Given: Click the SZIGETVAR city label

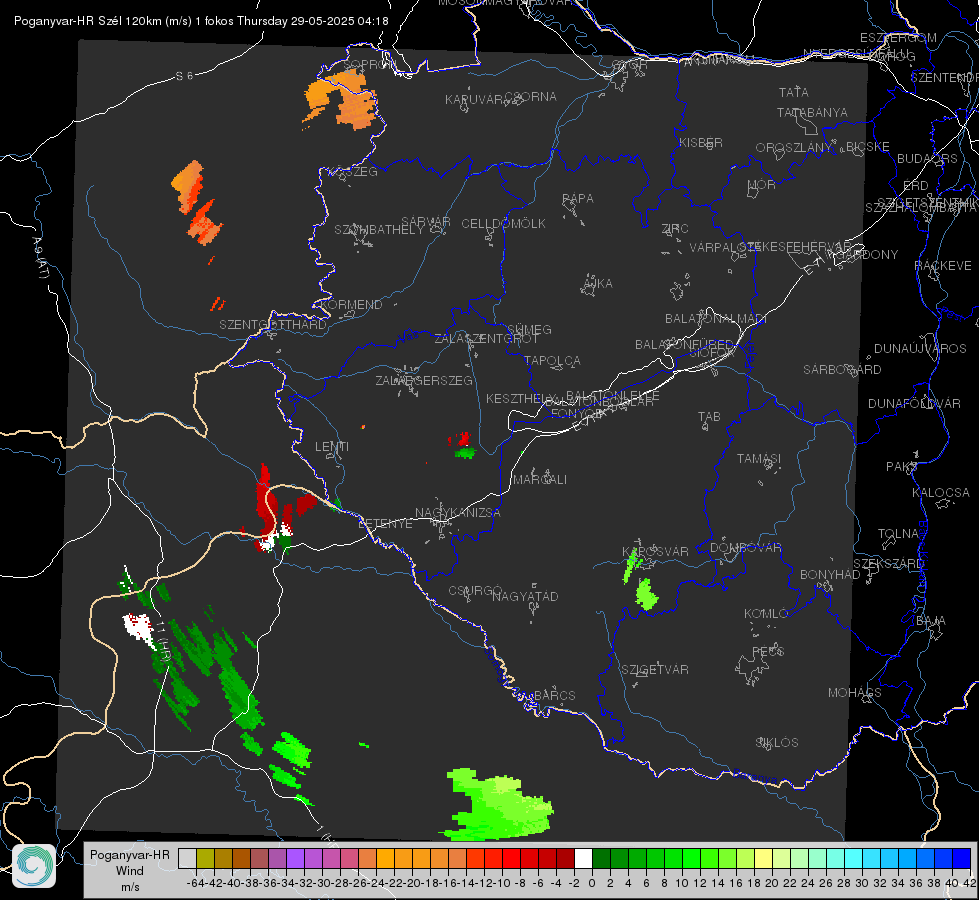Looking at the screenshot, I should coord(655,669).
